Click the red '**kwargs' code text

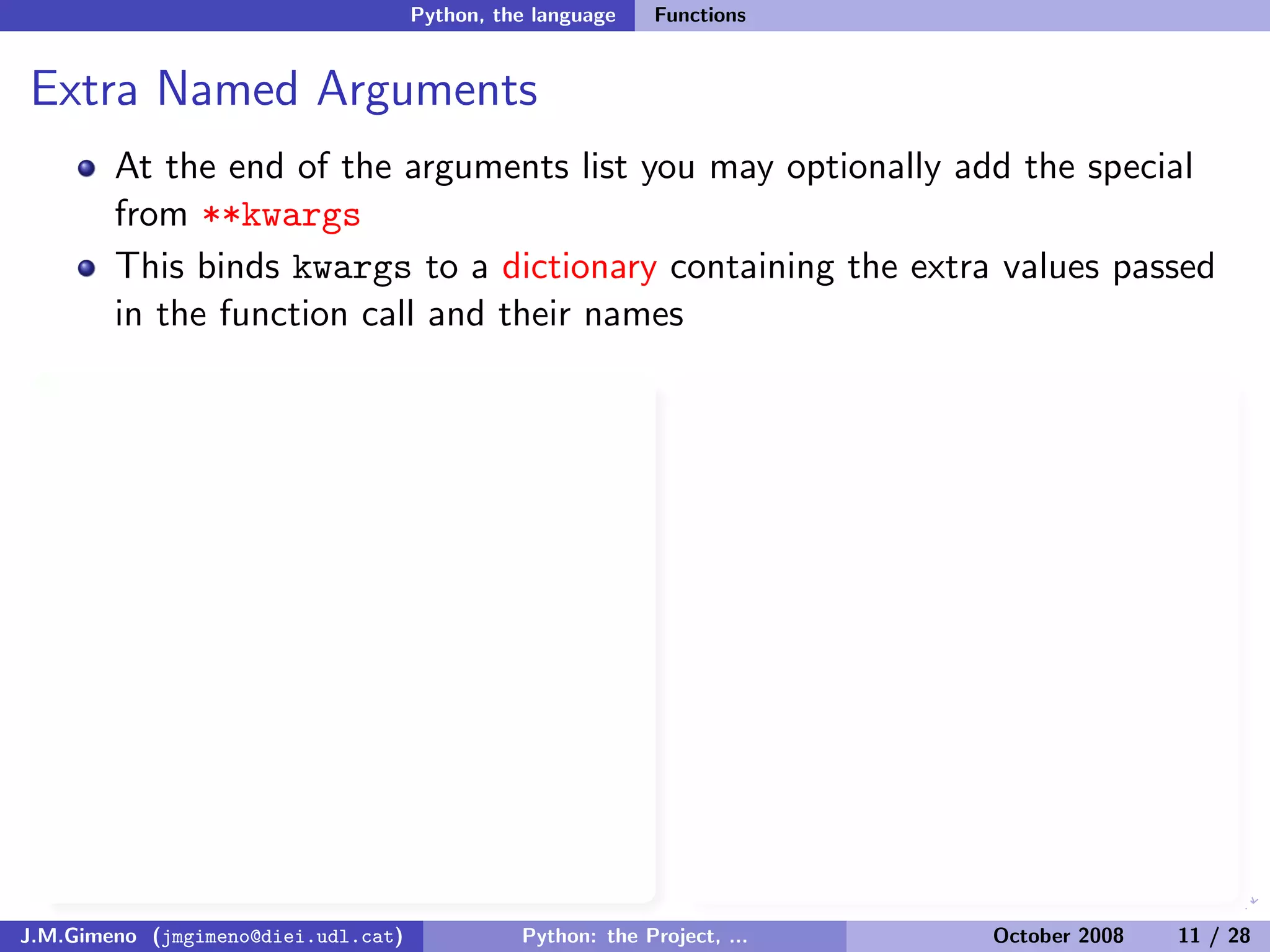tap(282, 215)
